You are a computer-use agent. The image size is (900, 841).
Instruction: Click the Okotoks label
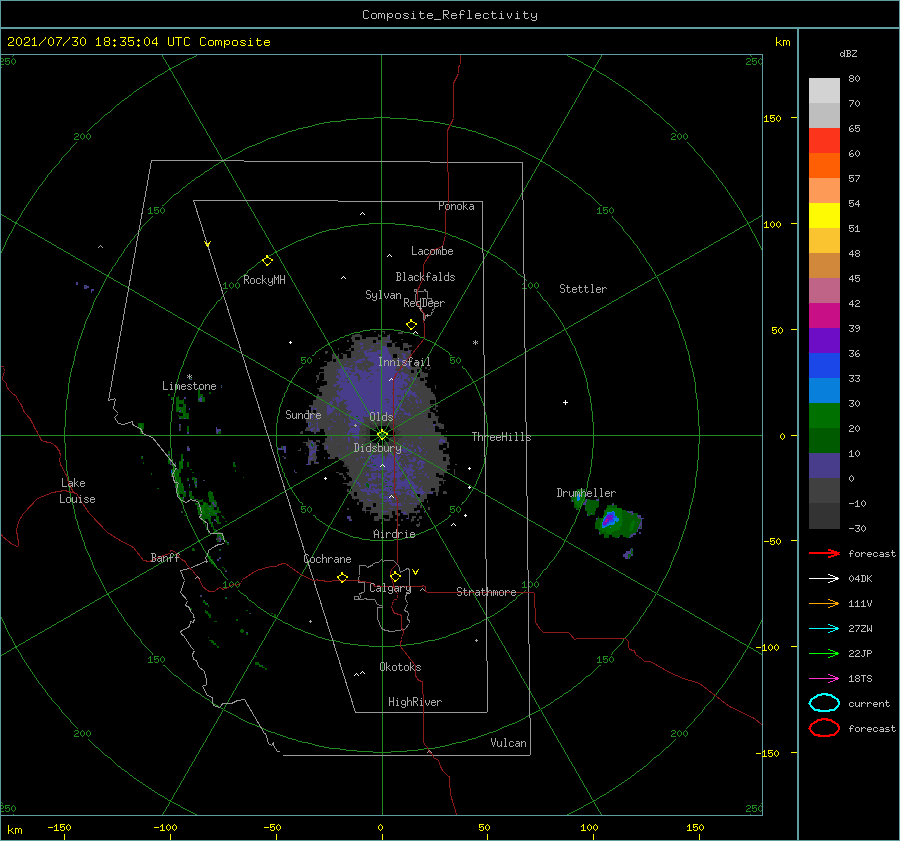tap(400, 667)
